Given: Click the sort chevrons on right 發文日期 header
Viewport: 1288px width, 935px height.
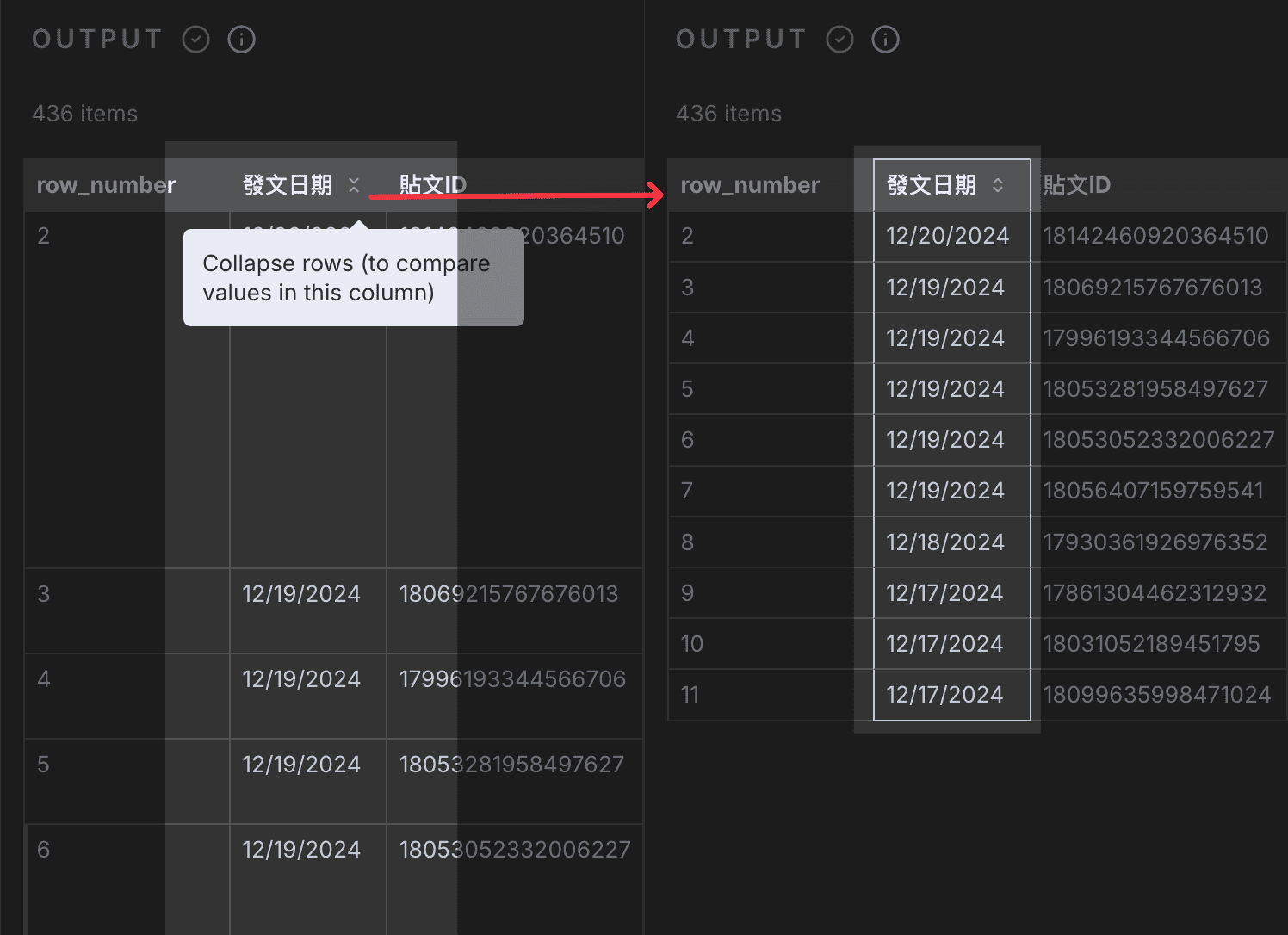Looking at the screenshot, I should pos(999,184).
